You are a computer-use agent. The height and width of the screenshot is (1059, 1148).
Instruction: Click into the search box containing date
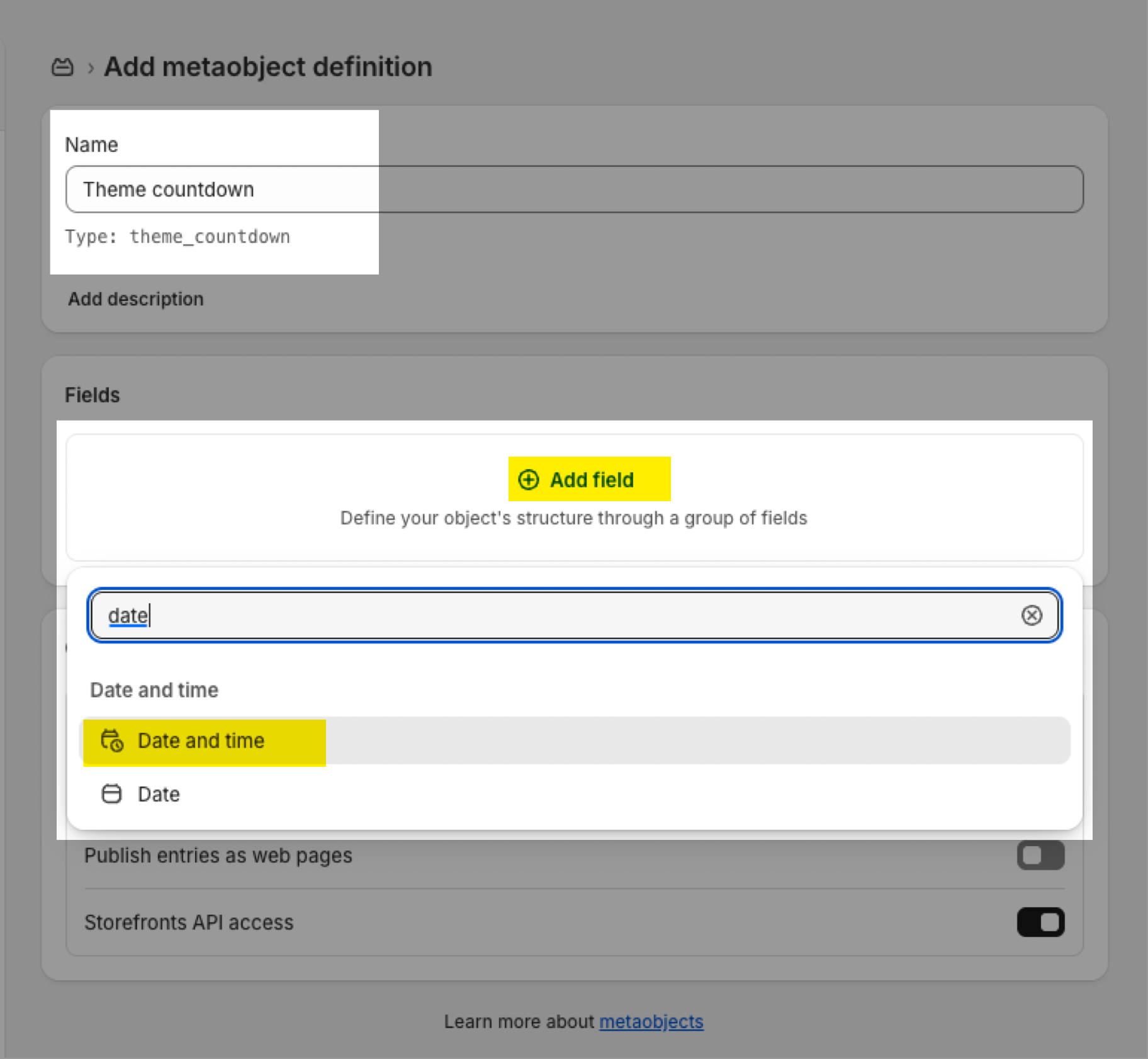point(566,615)
